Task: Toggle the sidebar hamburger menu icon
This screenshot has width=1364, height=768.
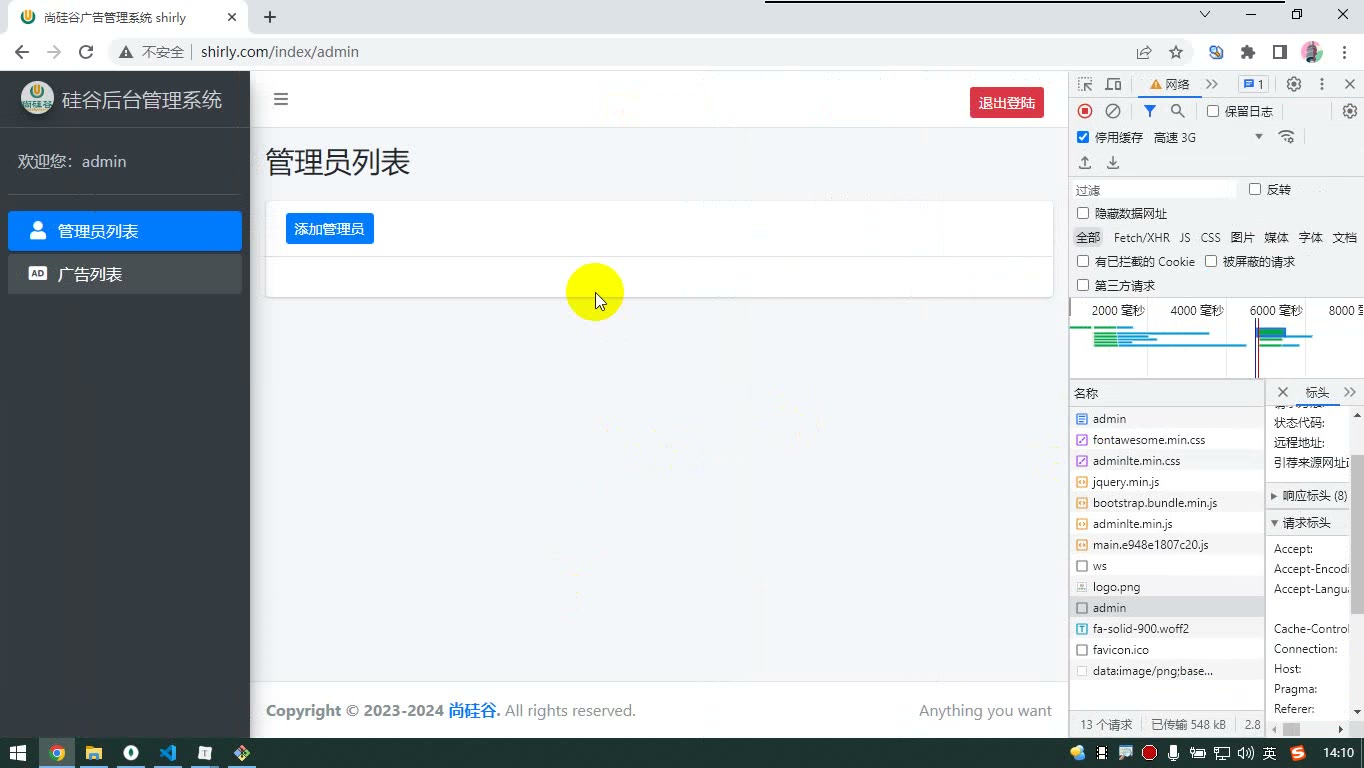Action: 281,99
